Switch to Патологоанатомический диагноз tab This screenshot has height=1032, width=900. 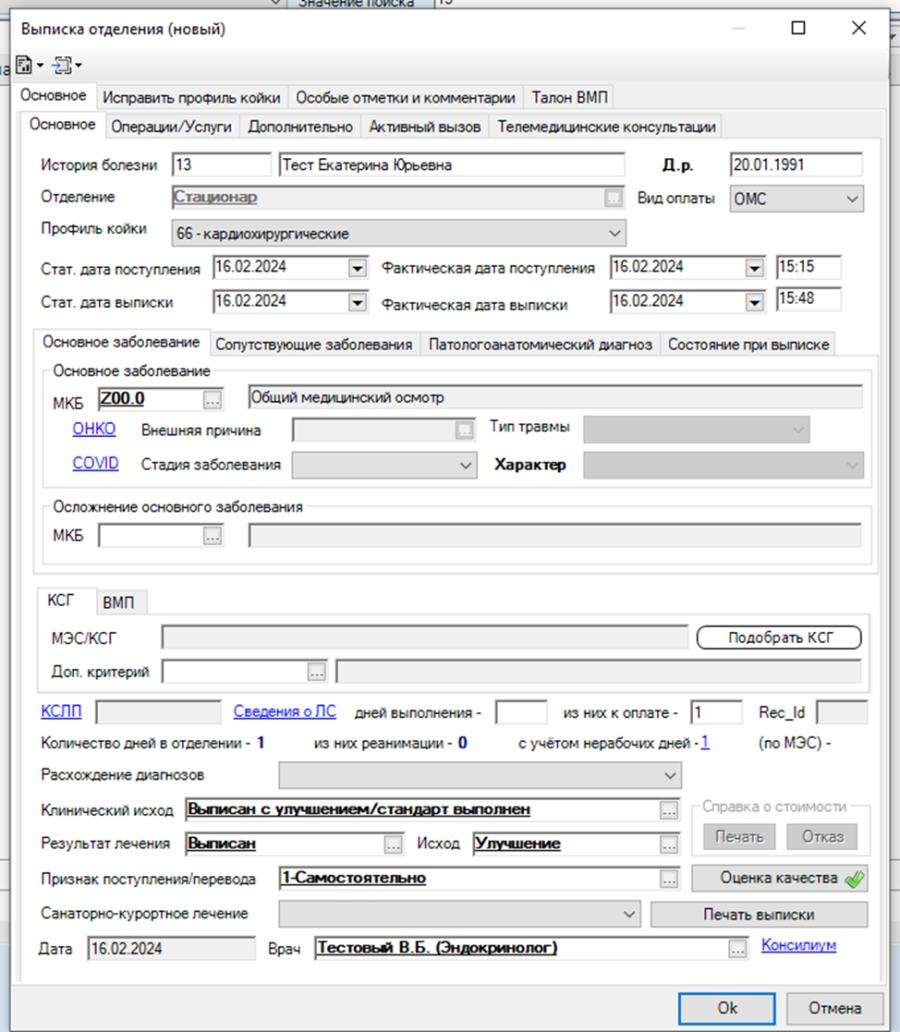point(541,344)
